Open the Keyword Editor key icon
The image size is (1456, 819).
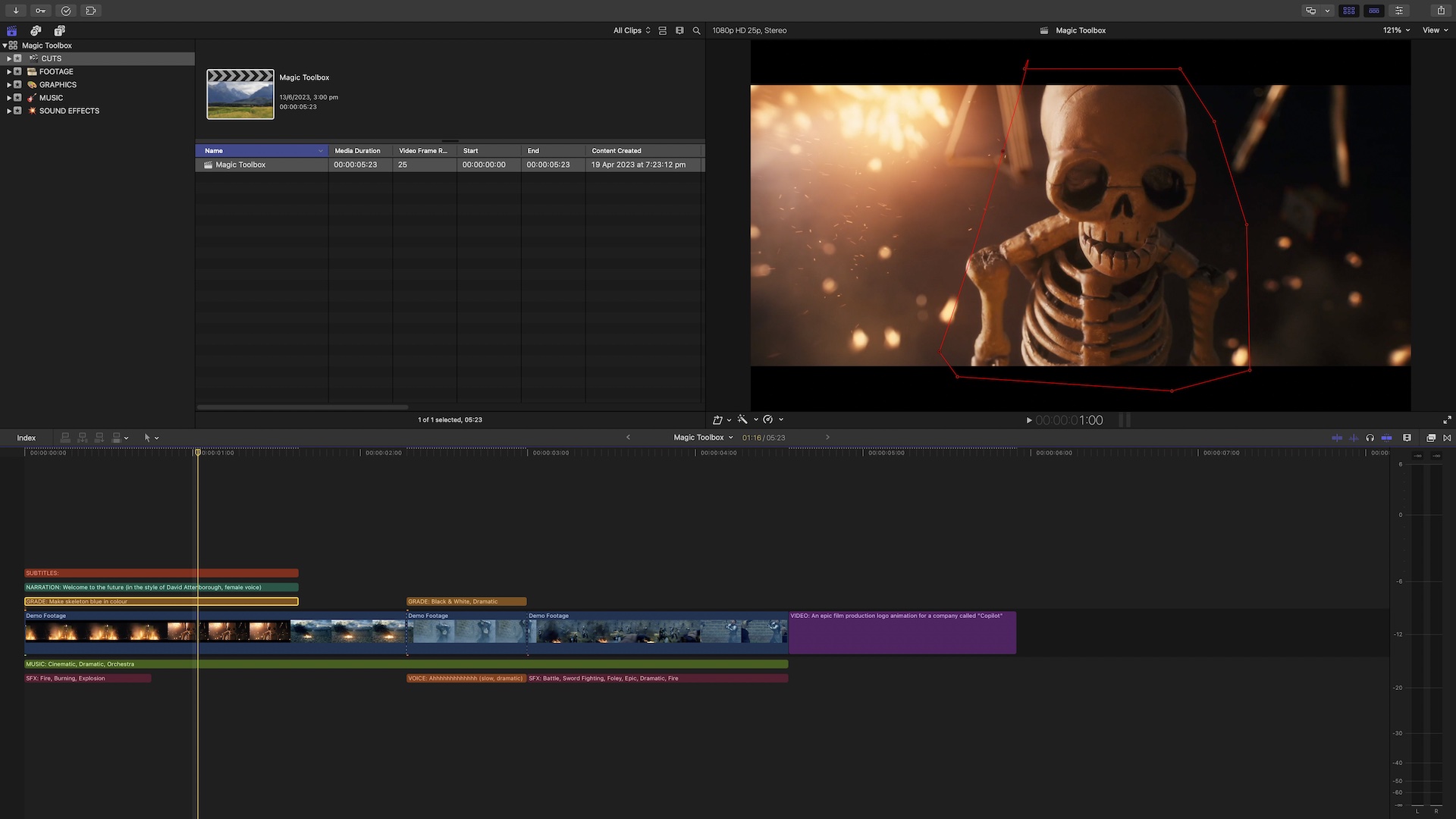(40, 11)
